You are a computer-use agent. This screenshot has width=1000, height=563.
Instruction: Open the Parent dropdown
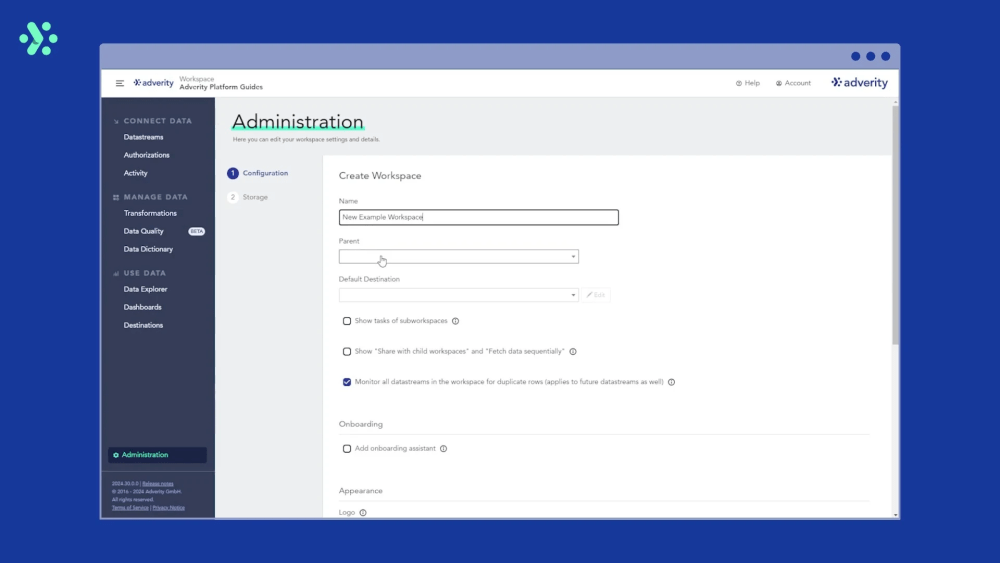tap(459, 256)
